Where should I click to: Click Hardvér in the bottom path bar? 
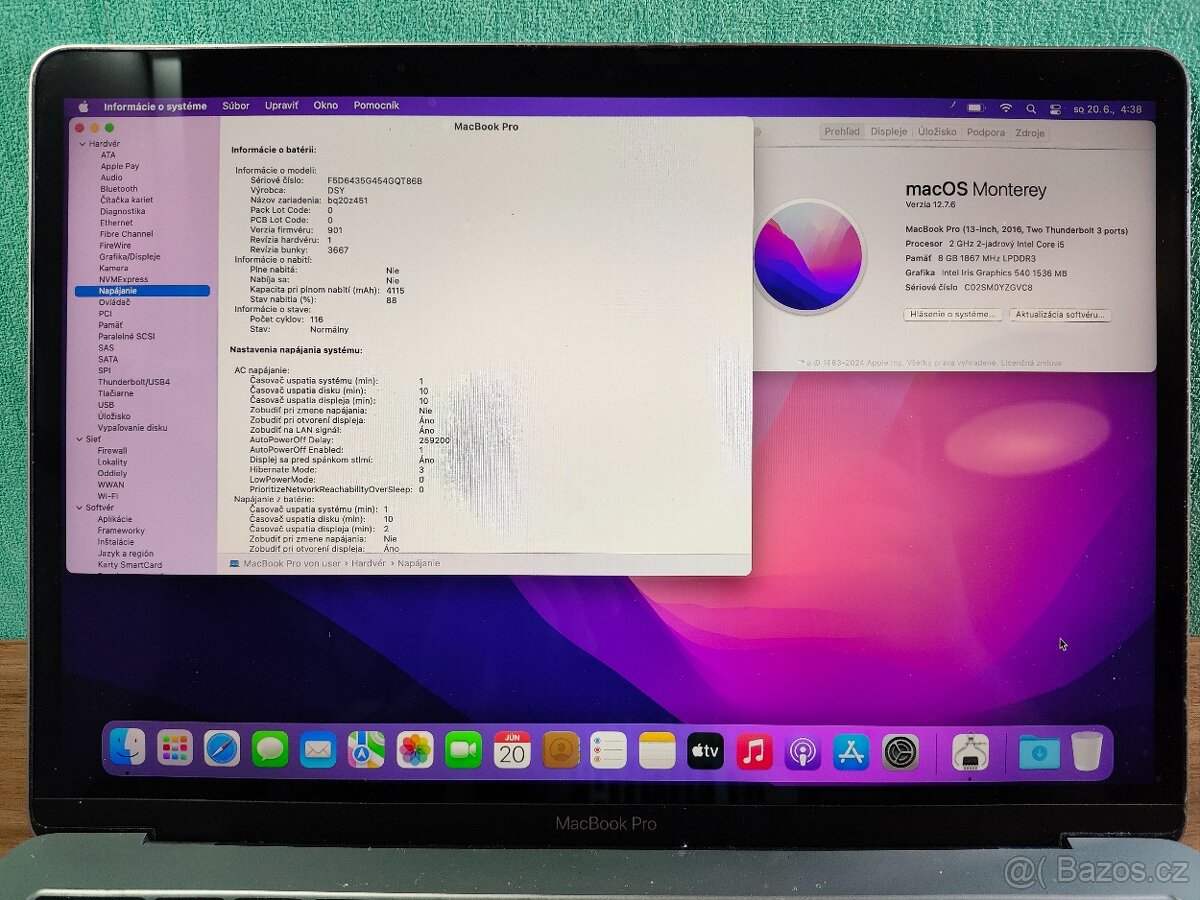pos(368,564)
